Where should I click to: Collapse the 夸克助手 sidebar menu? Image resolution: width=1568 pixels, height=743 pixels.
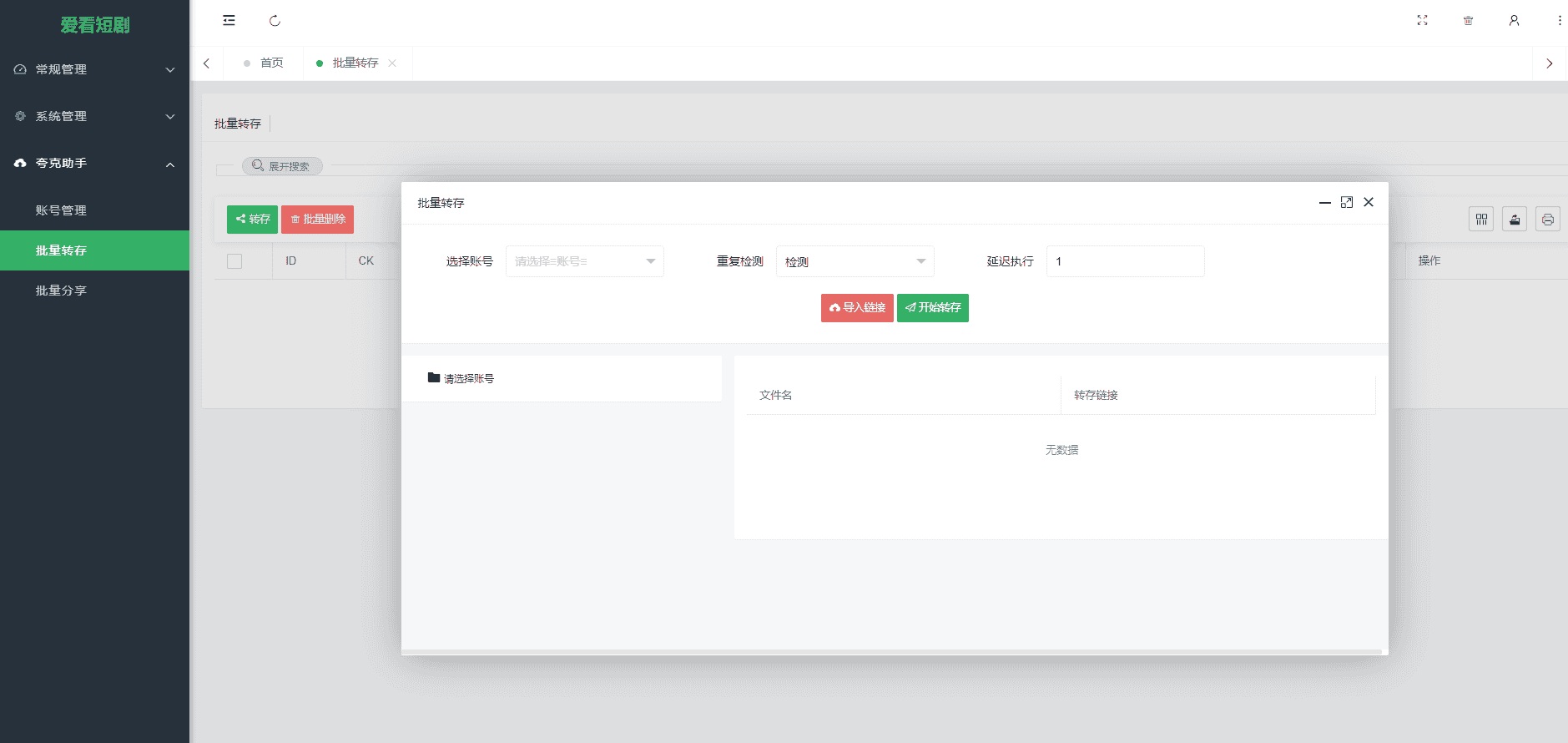coord(94,163)
